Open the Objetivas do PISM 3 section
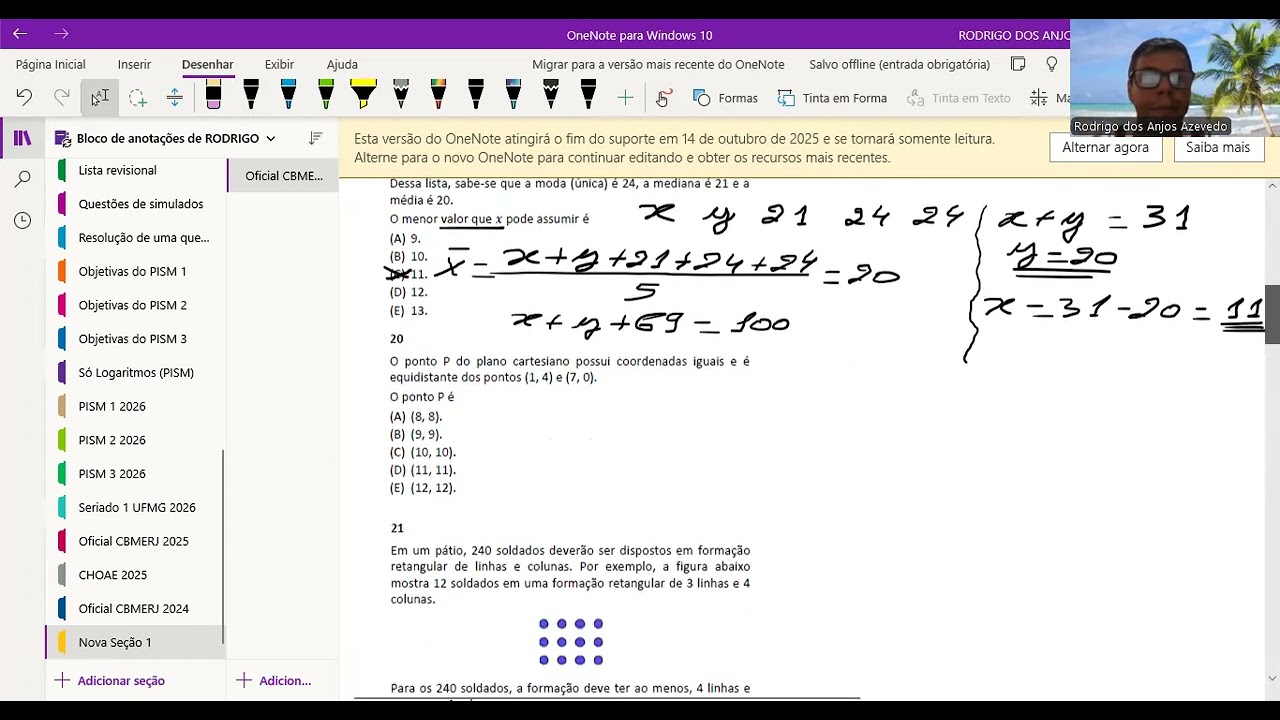Image resolution: width=1280 pixels, height=720 pixels. click(134, 339)
